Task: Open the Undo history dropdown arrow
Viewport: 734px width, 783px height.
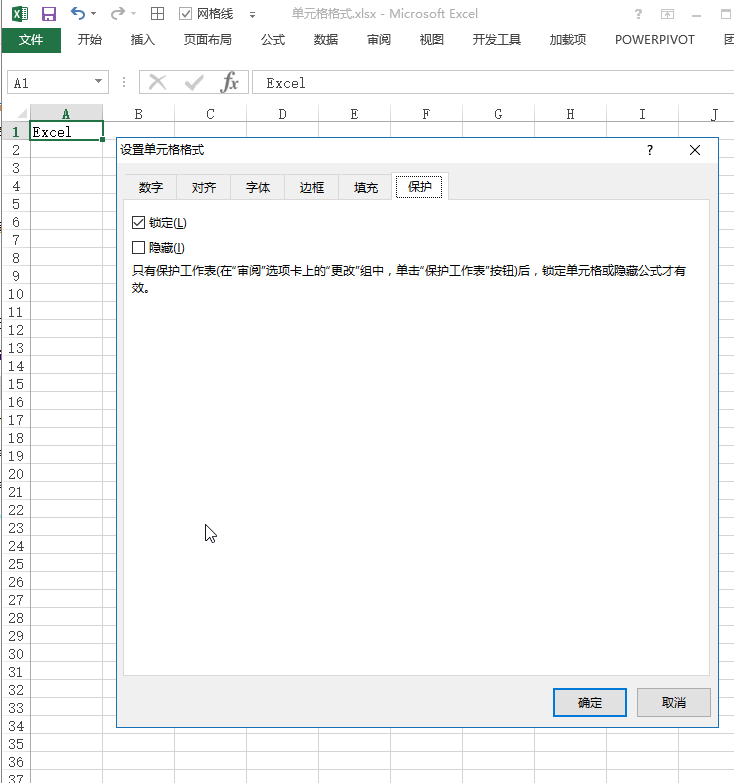Action: pyautogui.click(x=94, y=14)
